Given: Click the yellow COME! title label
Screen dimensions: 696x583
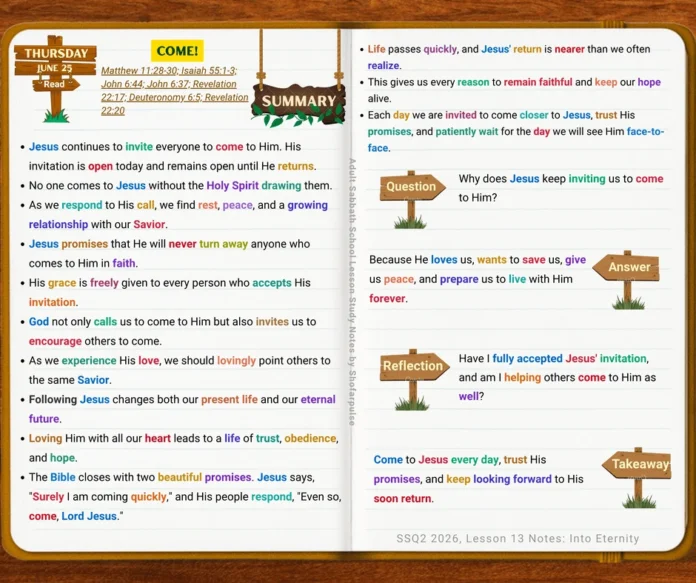Looking at the screenshot, I should tap(177, 51).
